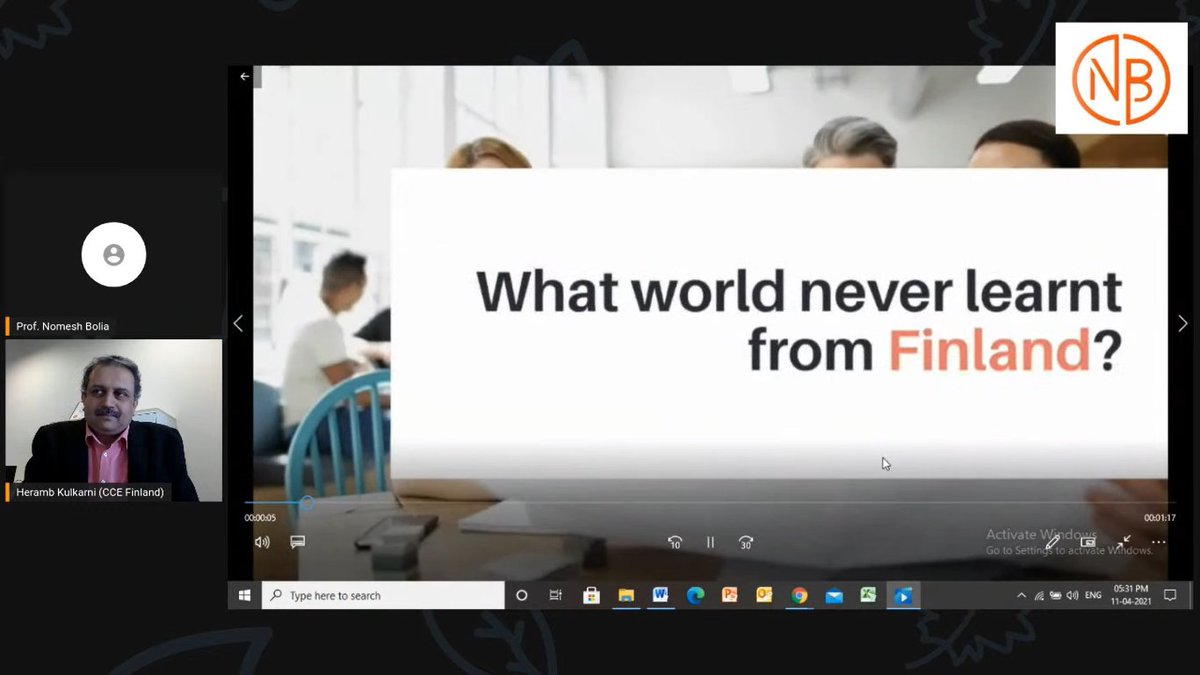Open Microsoft Edge from taskbar
This screenshot has height=675, width=1200.
click(x=695, y=595)
